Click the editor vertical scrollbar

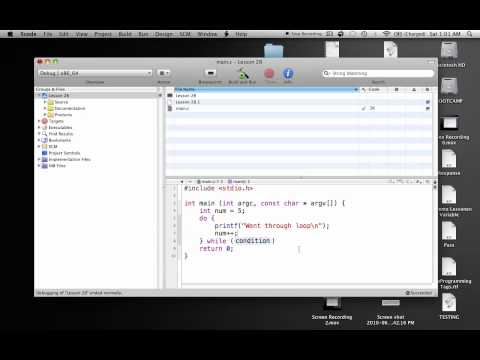[435, 236]
